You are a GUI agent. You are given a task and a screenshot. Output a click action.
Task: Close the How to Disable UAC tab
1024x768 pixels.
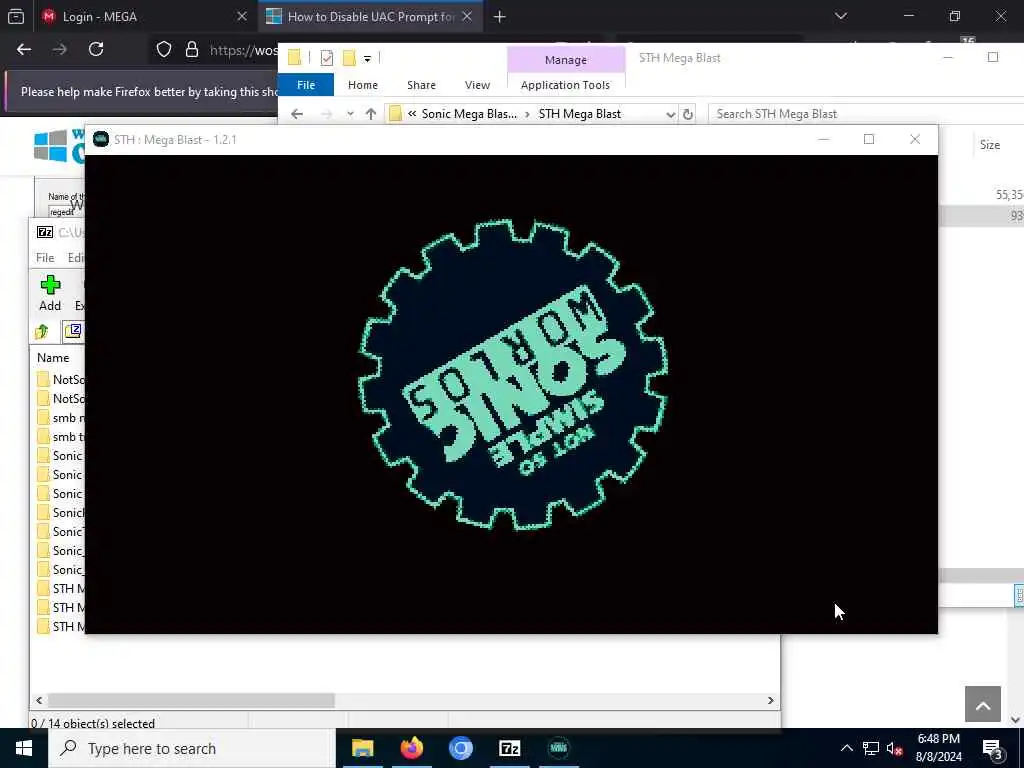(x=467, y=16)
